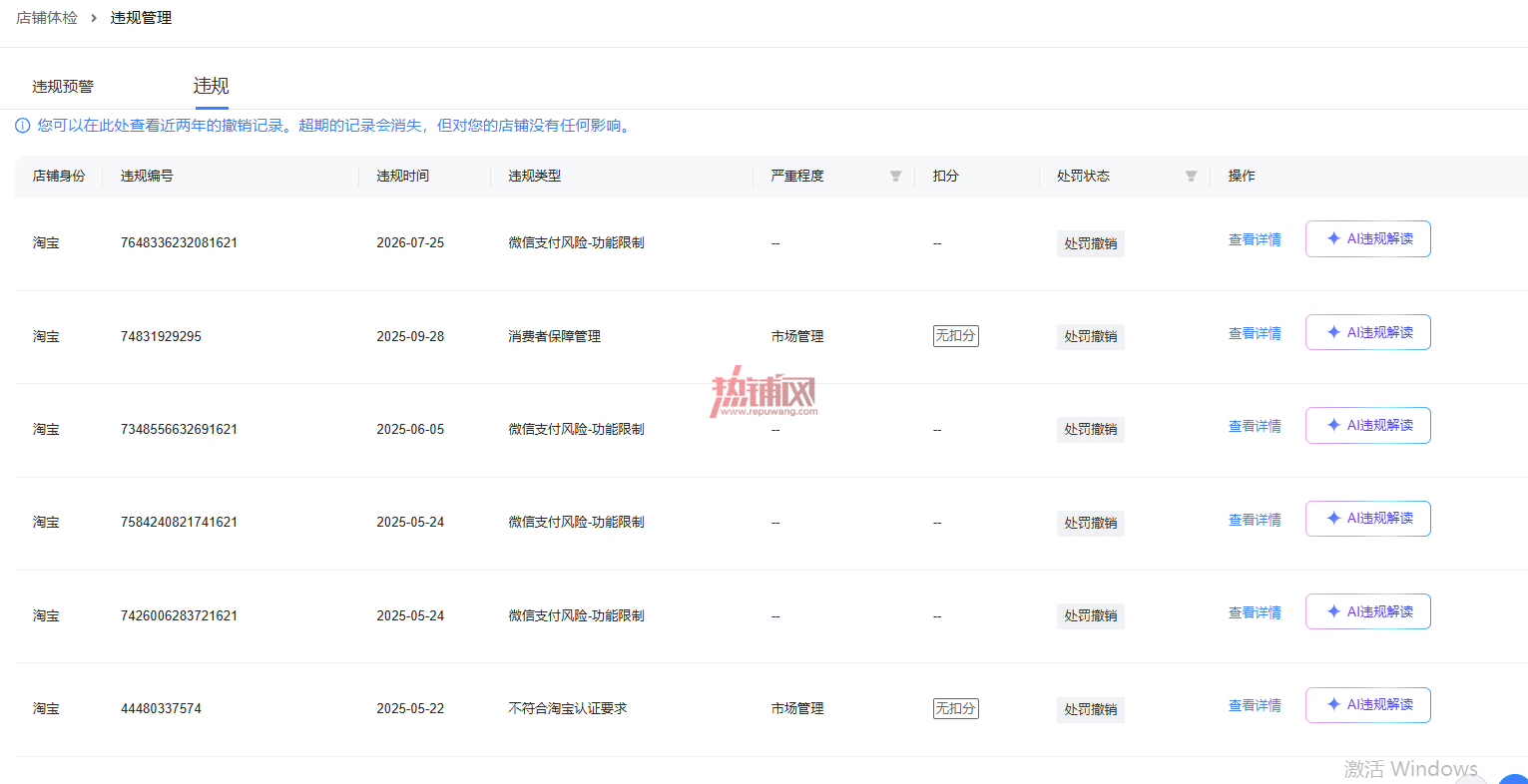The image size is (1528, 784).
Task: Click the breadcrumb chevron after 店铺体检
Action: 94,18
